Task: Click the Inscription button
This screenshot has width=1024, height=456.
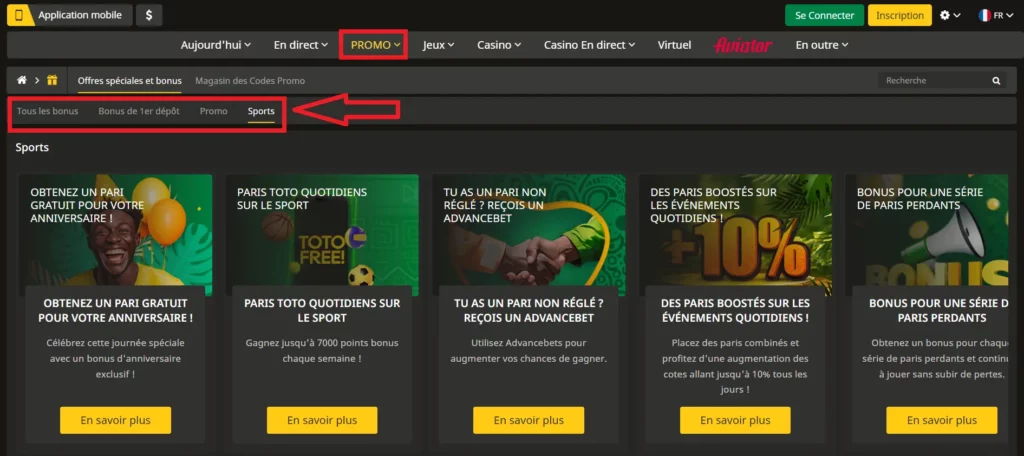Action: pos(899,15)
